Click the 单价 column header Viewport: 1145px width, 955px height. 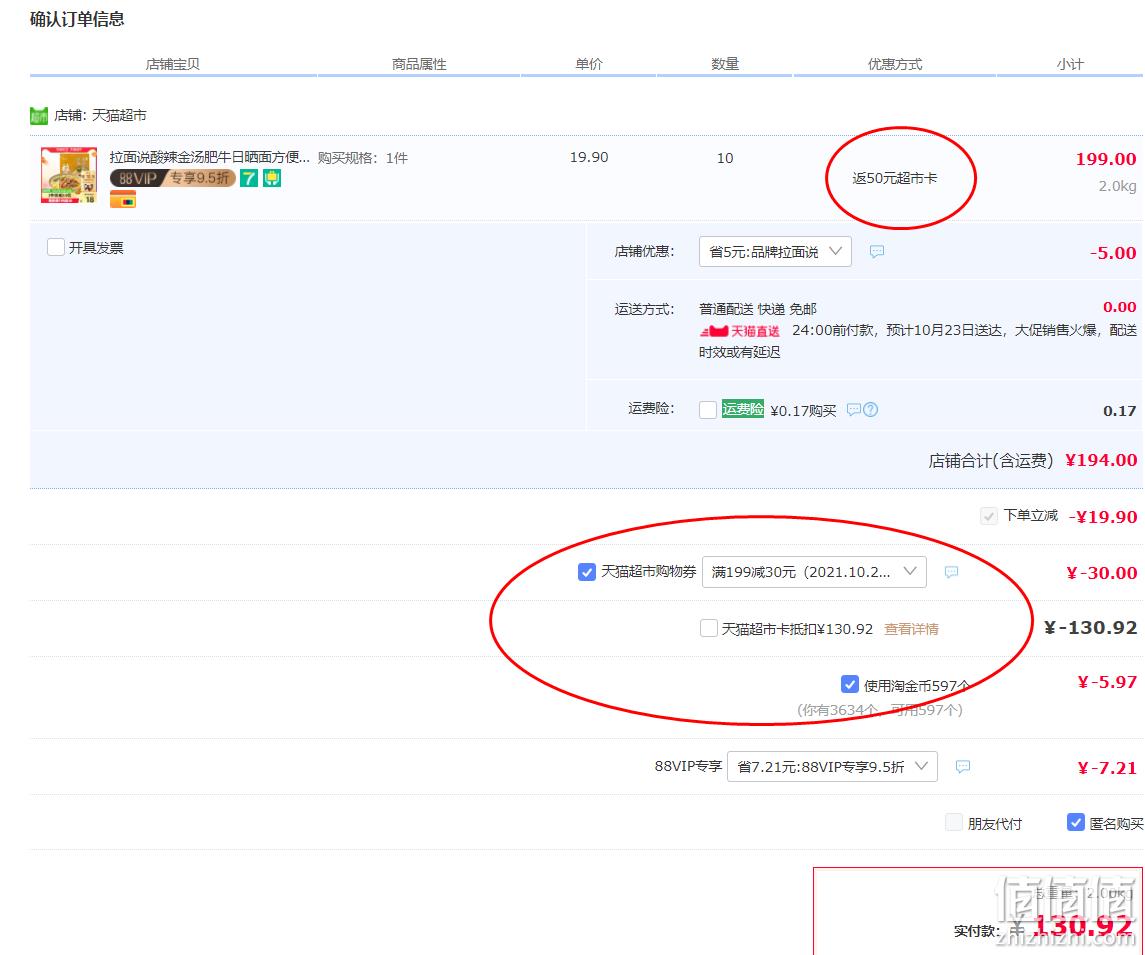(x=589, y=64)
